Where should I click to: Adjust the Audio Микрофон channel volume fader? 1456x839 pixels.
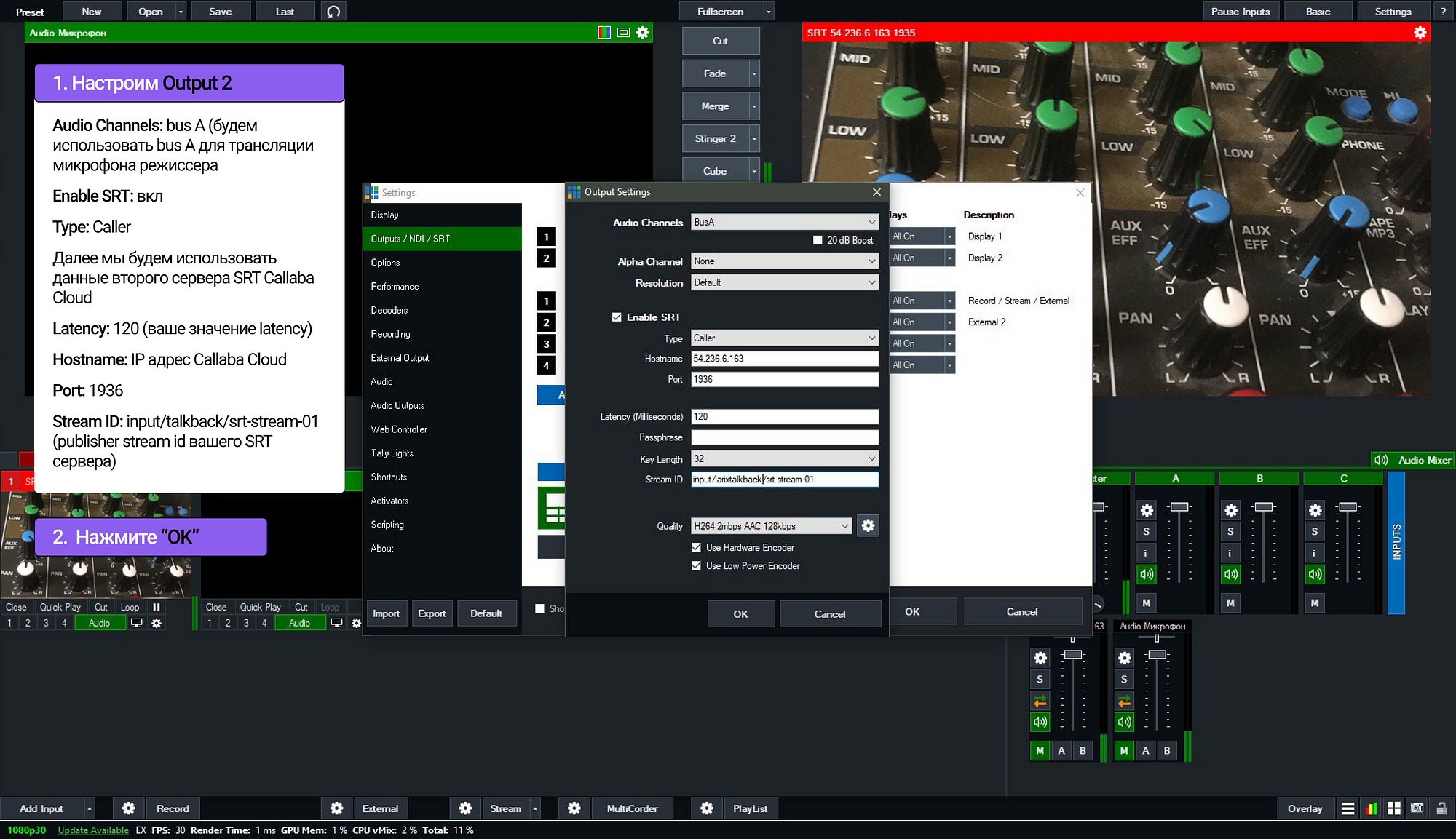(x=1158, y=655)
